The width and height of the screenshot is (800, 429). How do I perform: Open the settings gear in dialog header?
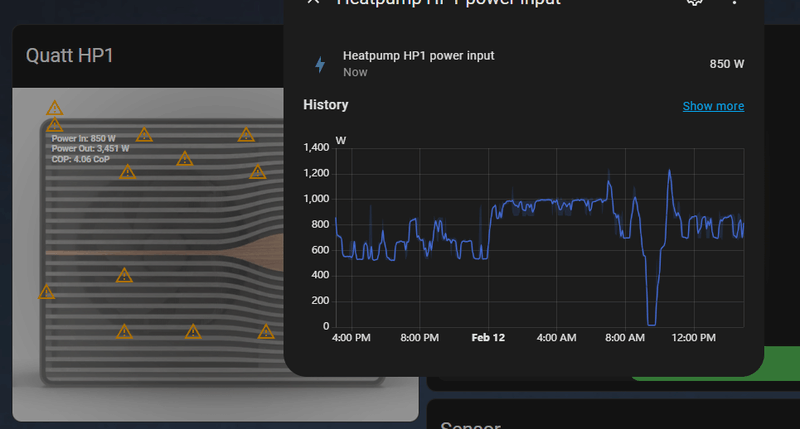[x=694, y=2]
